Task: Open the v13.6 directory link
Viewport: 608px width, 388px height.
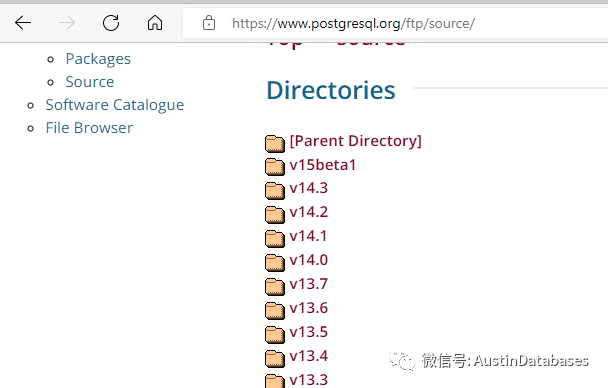Action: click(x=309, y=308)
